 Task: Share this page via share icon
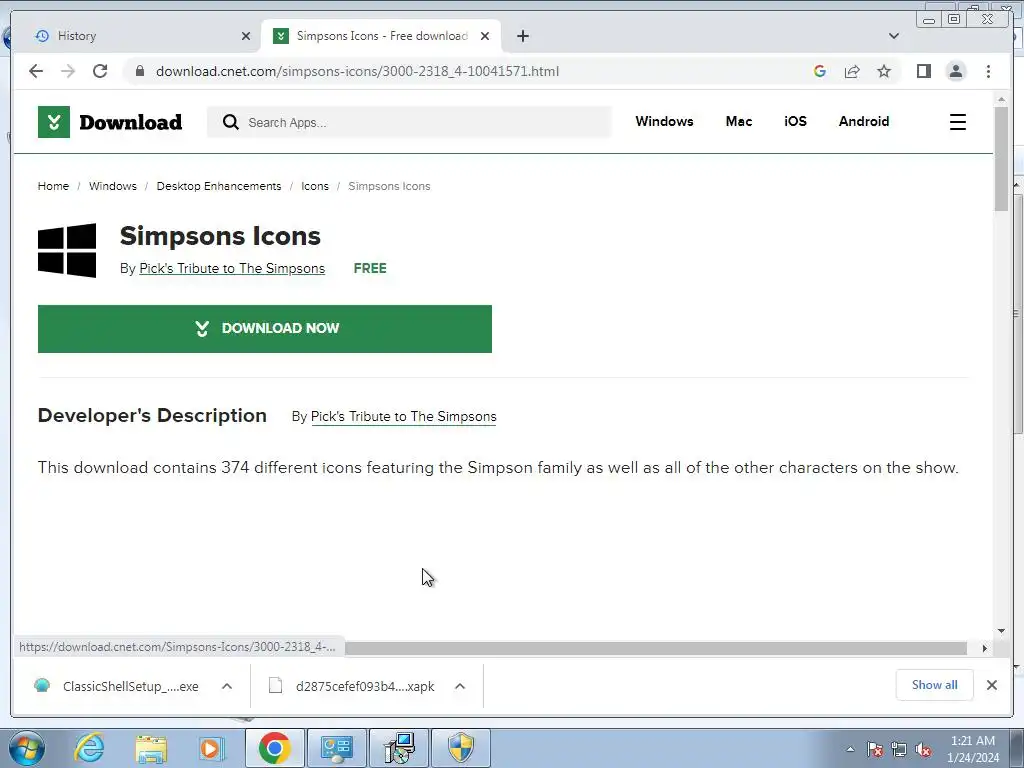852,71
